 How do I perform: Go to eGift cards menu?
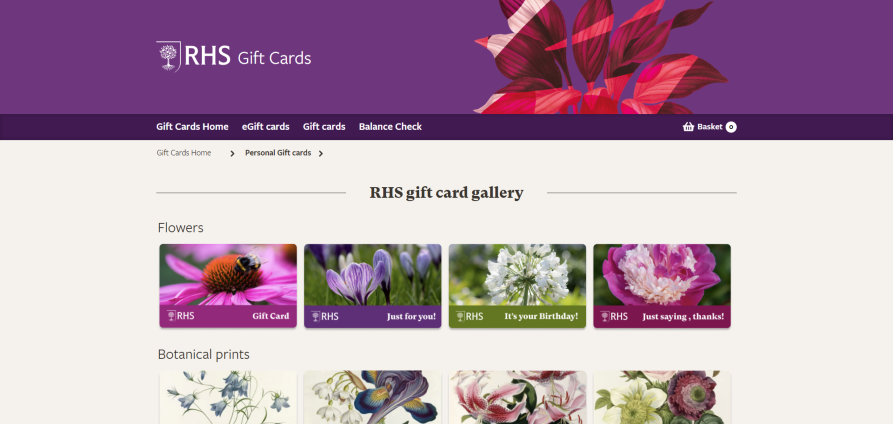coord(265,127)
